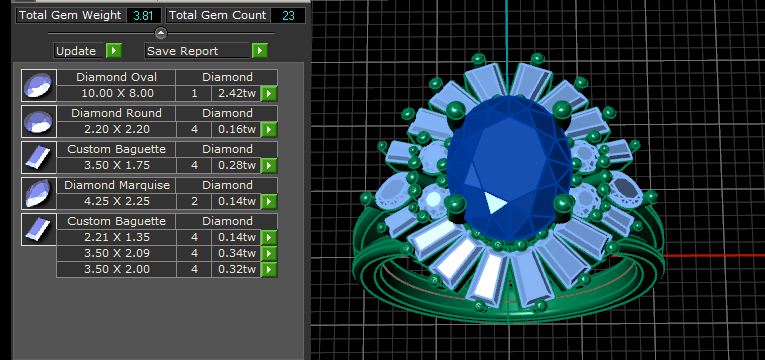Click the Diamond Round name cell
The width and height of the screenshot is (765, 360).
coord(116,113)
